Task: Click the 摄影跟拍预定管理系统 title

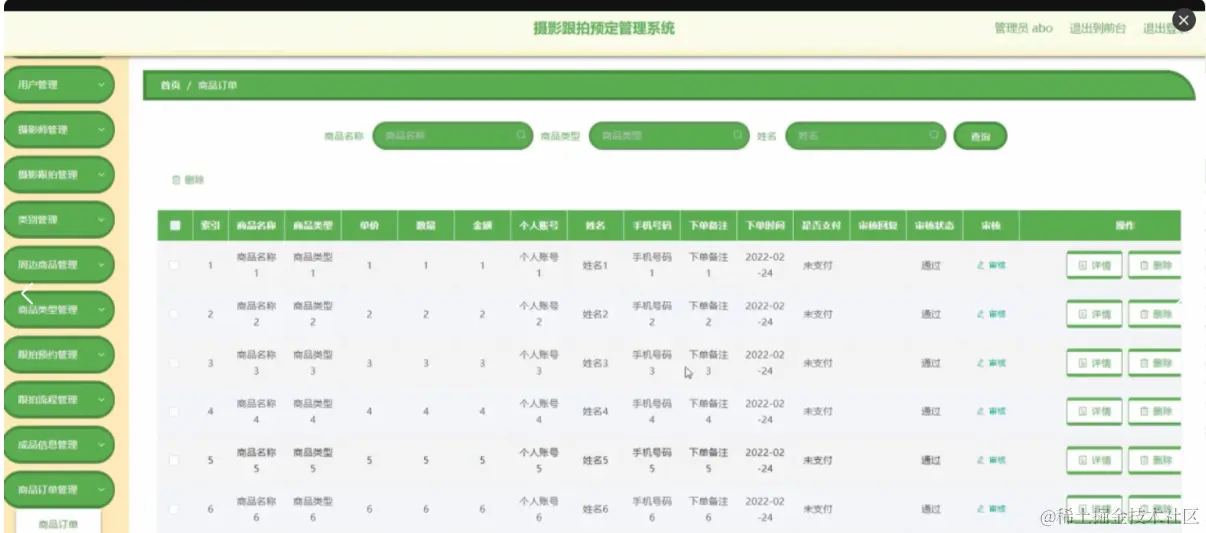Action: (x=604, y=28)
